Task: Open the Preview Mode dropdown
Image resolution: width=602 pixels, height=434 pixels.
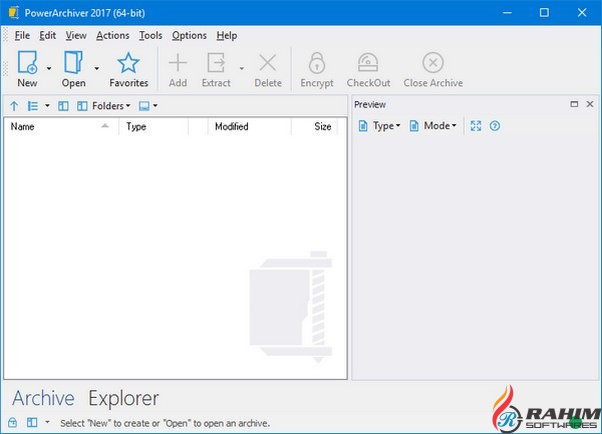Action: [x=433, y=126]
